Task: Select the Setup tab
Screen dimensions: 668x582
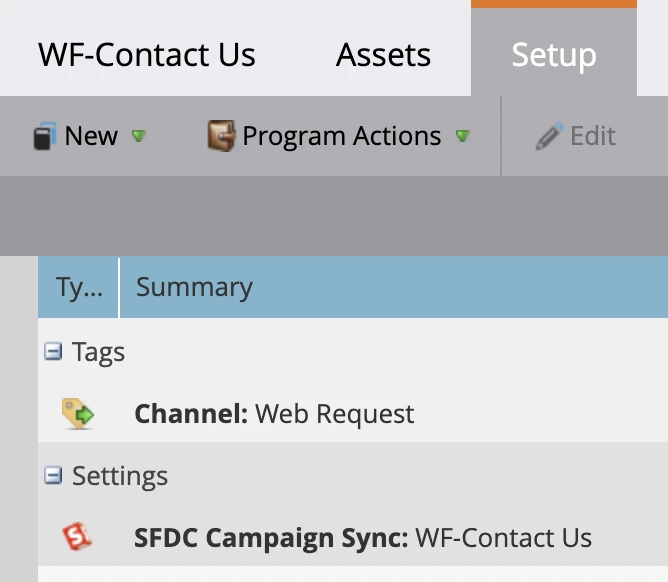Action: click(x=553, y=54)
